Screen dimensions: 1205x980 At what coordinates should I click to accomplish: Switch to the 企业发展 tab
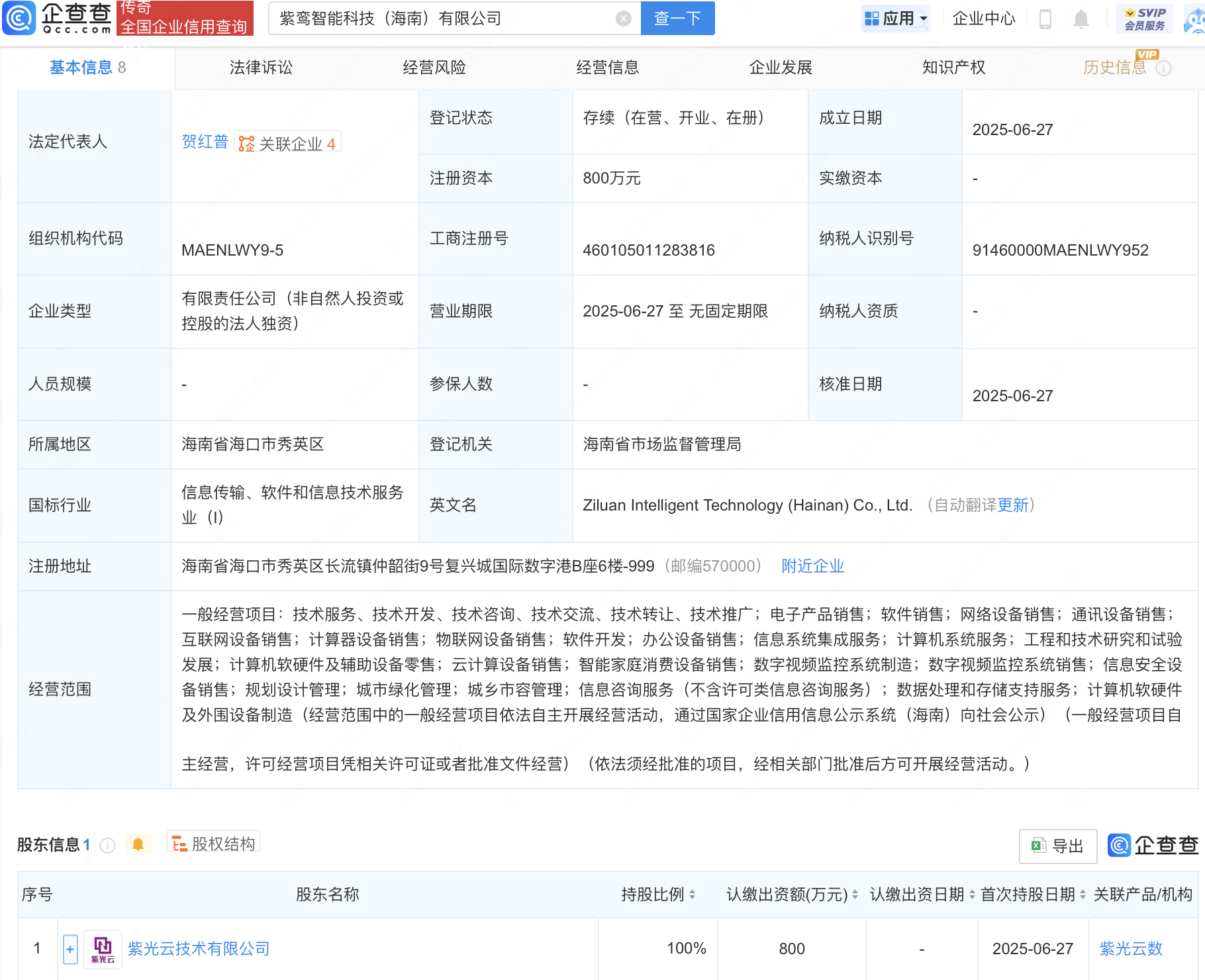point(781,68)
